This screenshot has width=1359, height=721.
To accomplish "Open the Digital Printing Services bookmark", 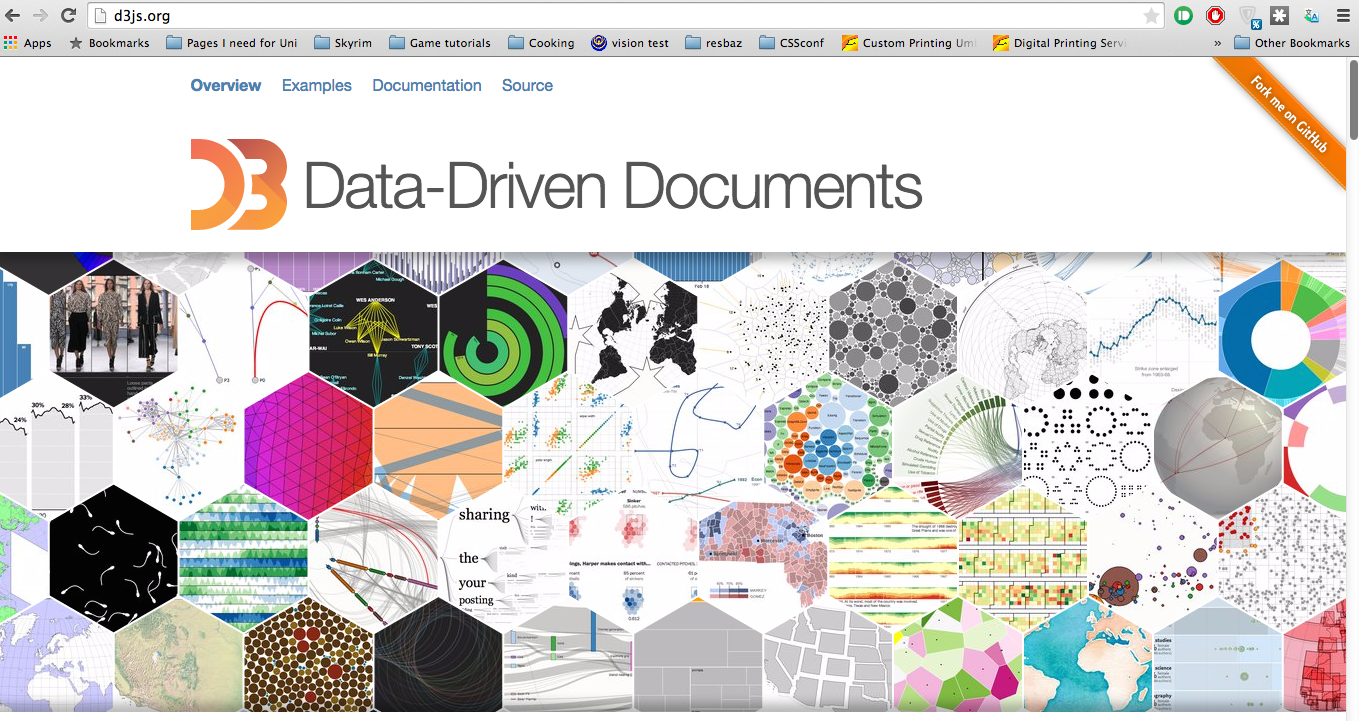I will 1059,43.
